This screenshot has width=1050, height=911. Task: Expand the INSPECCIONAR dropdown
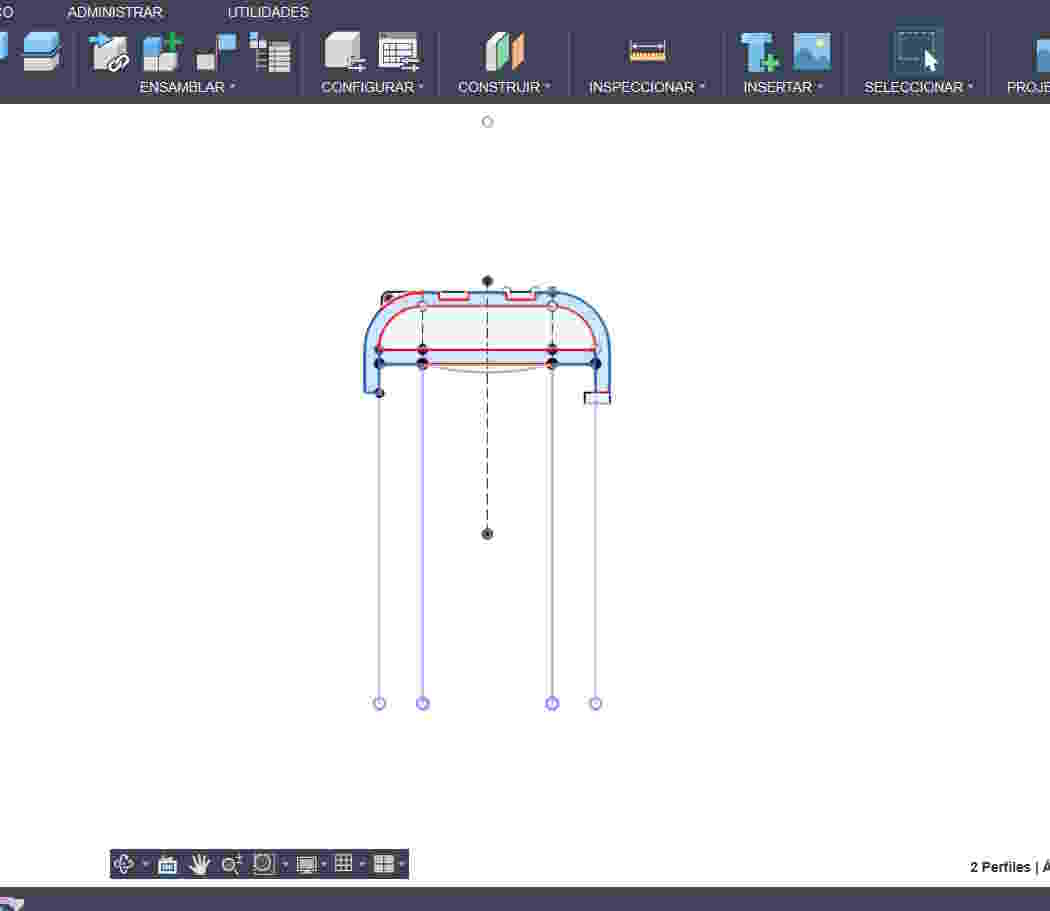coord(646,87)
